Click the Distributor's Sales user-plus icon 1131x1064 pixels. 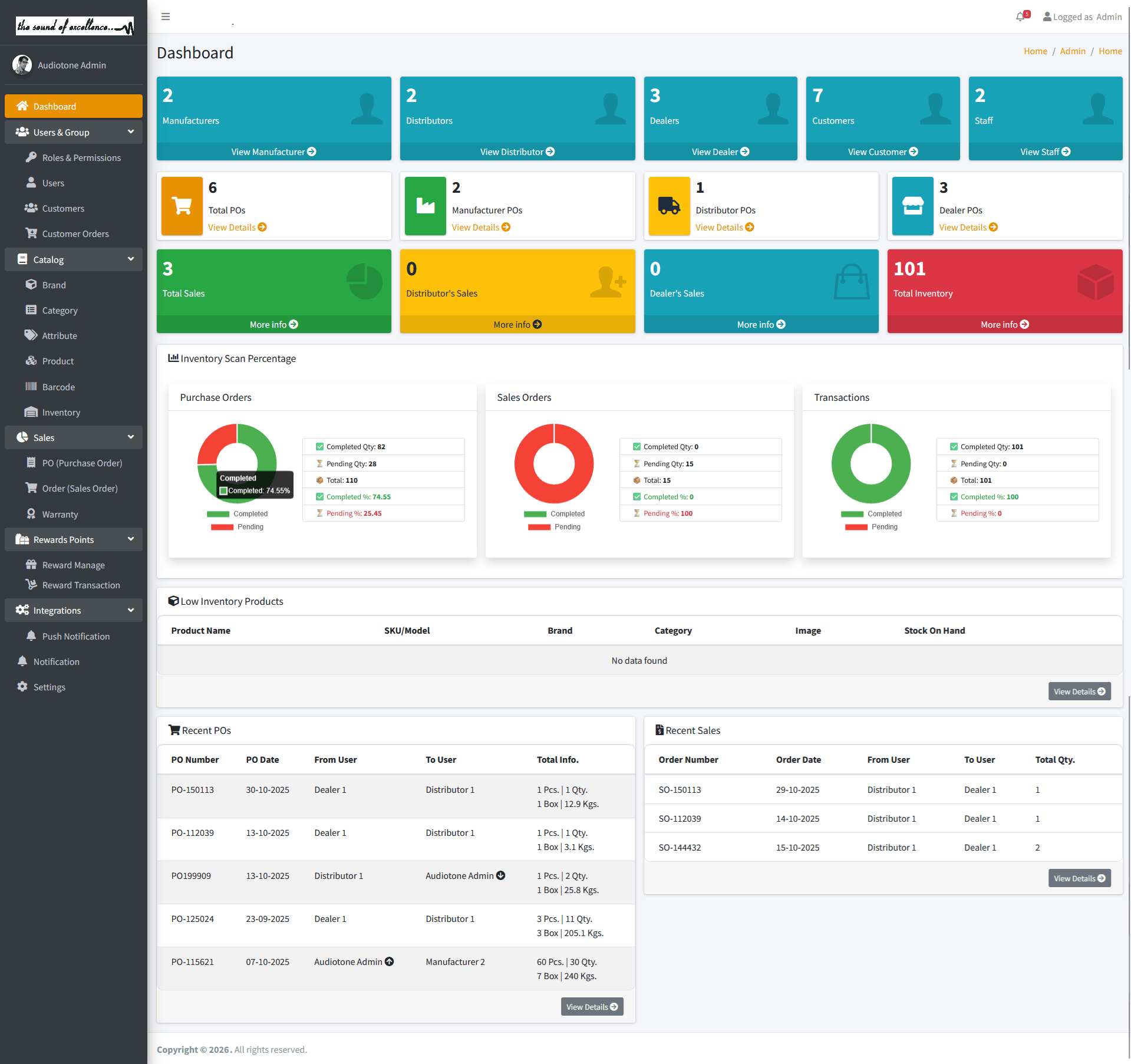click(x=608, y=282)
